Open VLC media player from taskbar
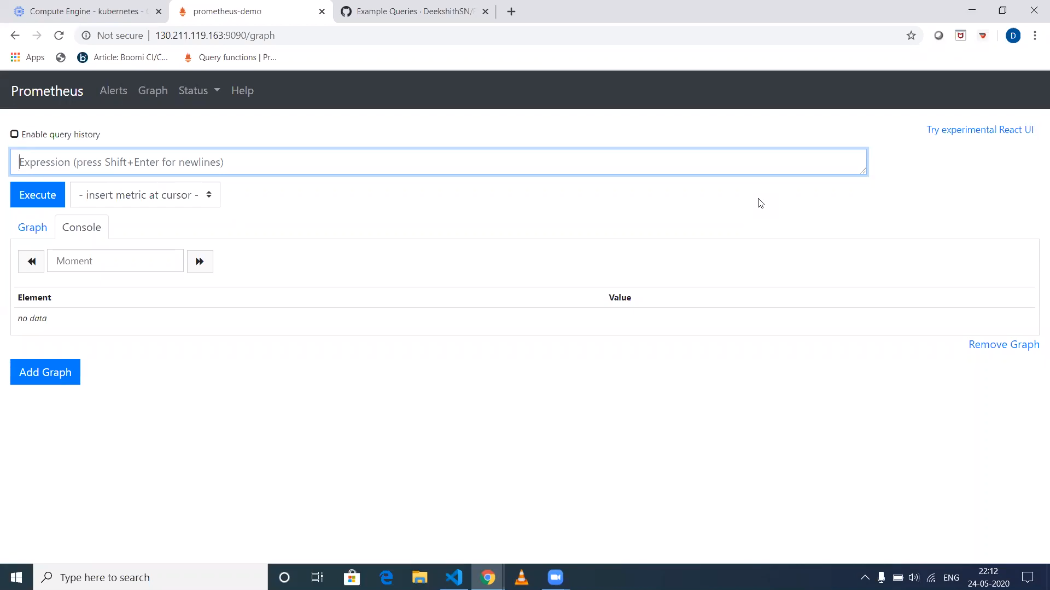The height and width of the screenshot is (590, 1050). pos(521,577)
